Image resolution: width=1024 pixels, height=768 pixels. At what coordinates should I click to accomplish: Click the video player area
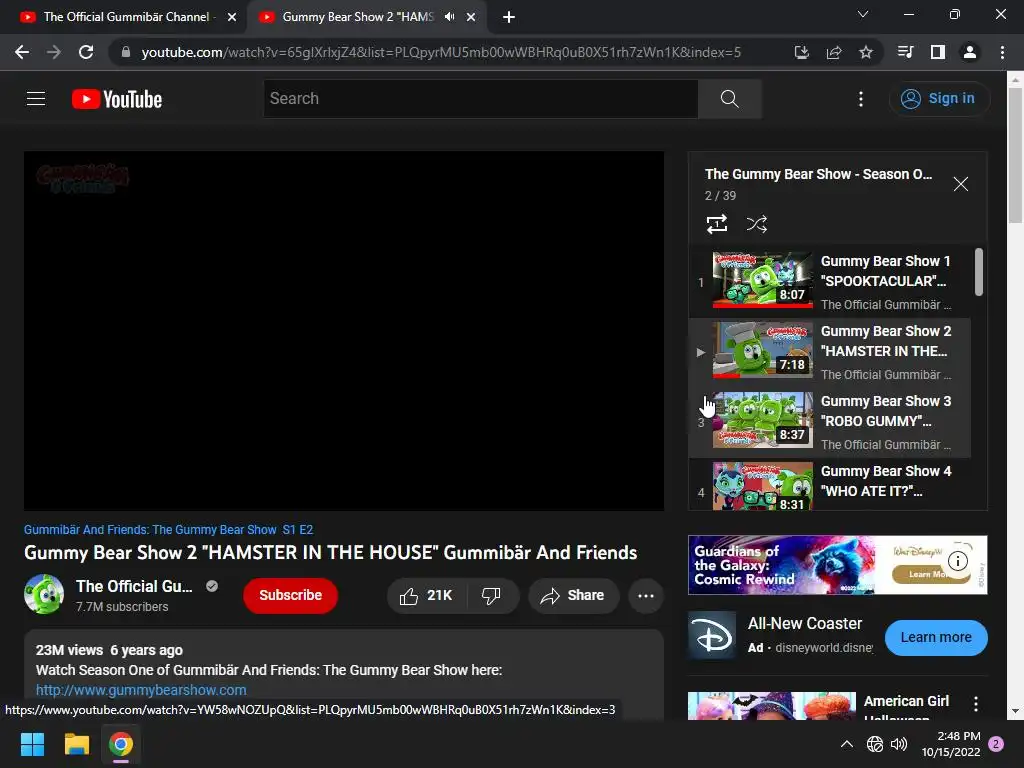[344, 331]
